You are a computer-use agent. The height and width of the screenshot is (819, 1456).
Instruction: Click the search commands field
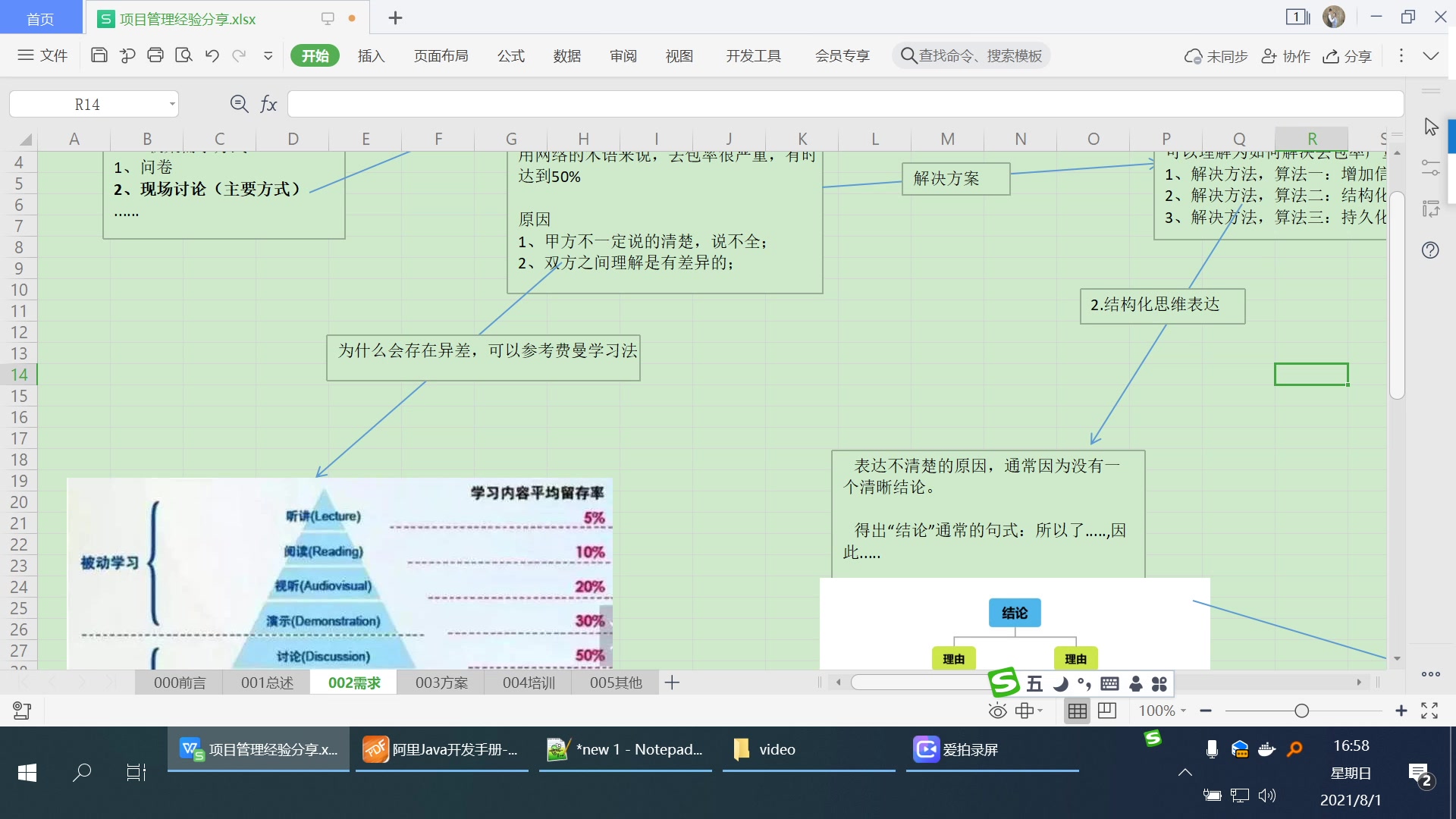pyautogui.click(x=971, y=55)
